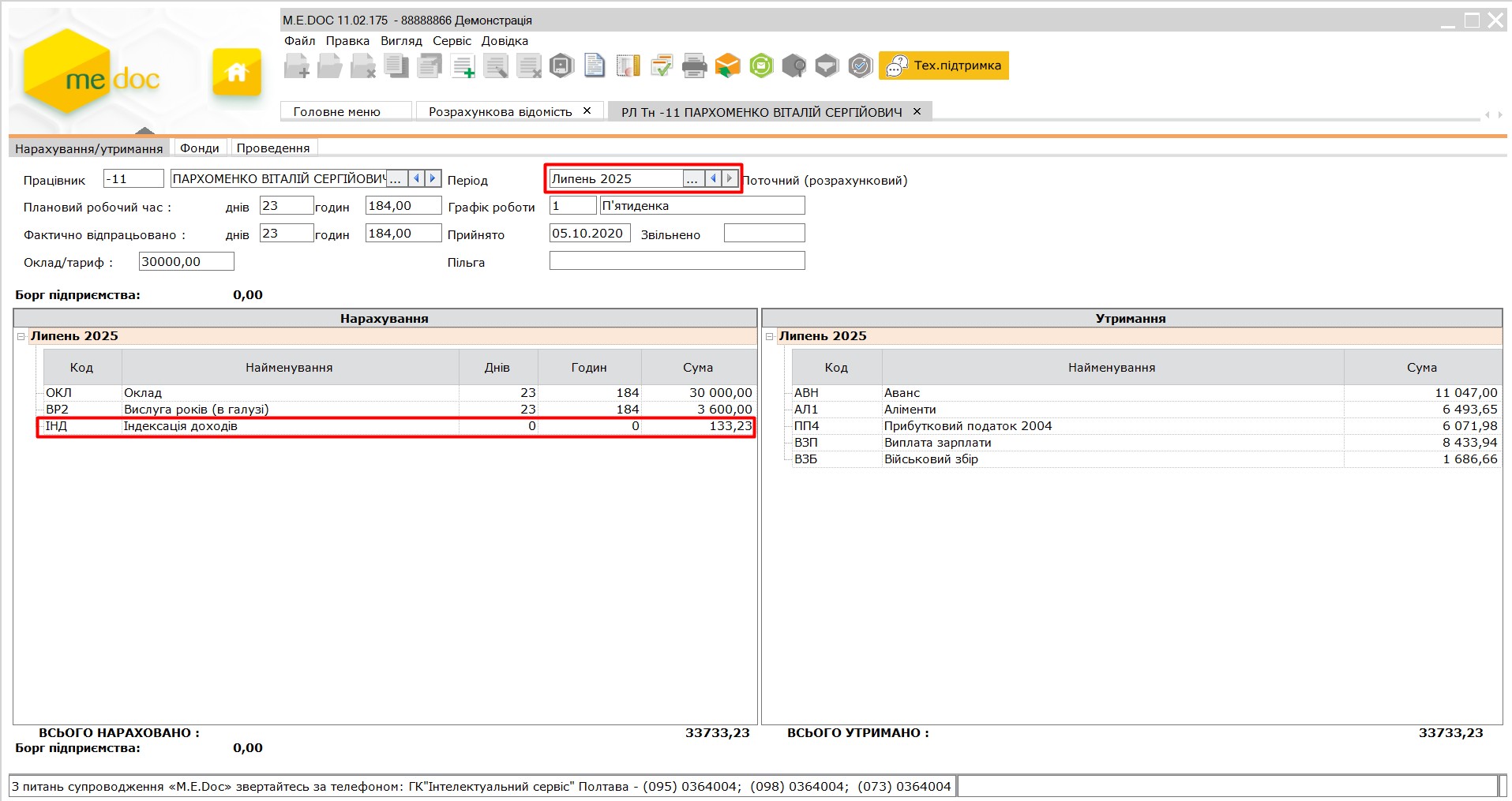This screenshot has width=1512, height=801.
Task: Click the blue document page icon
Action: point(595,66)
